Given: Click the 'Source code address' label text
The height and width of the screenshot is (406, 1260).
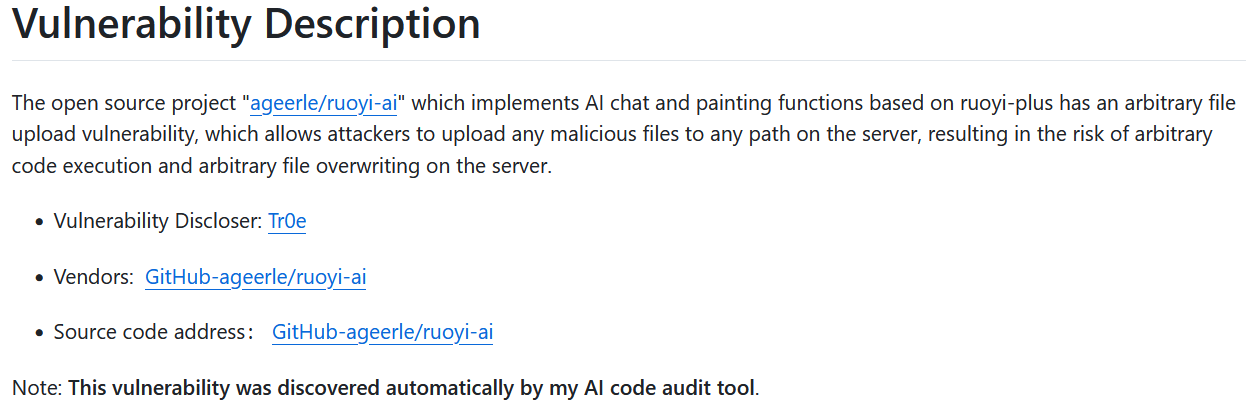Looking at the screenshot, I should (x=150, y=332).
